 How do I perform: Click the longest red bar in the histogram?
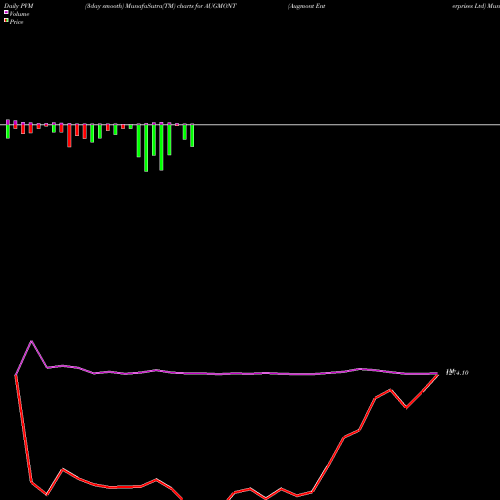pyautogui.click(x=69, y=135)
